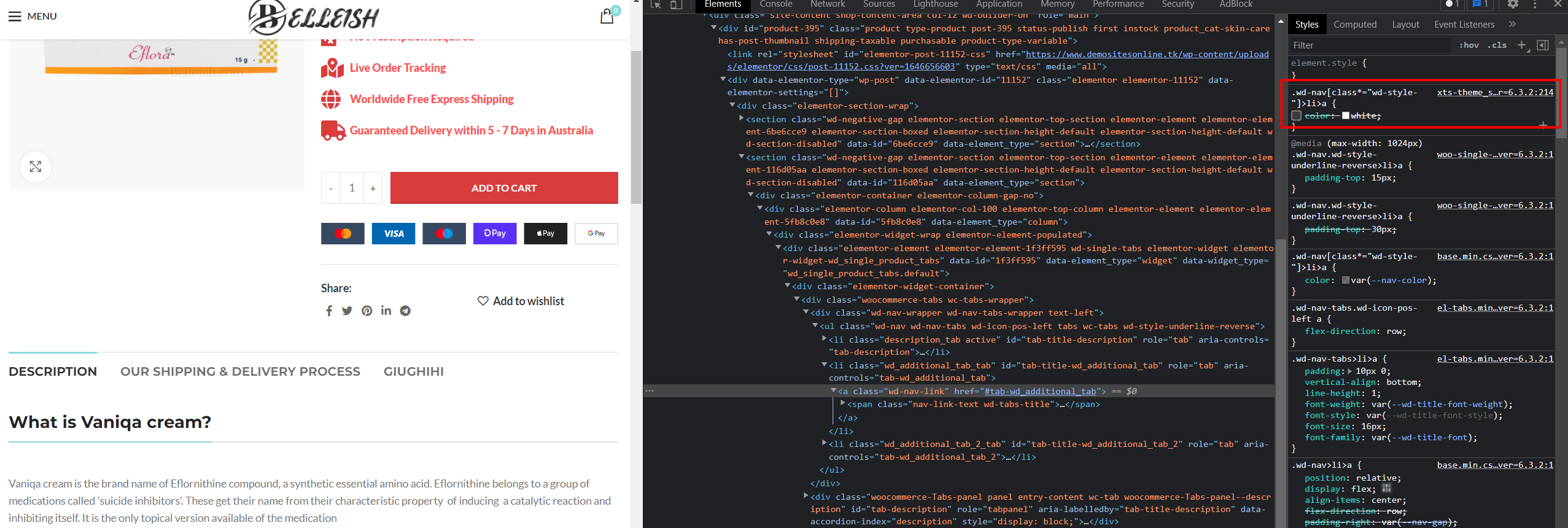The width and height of the screenshot is (1568, 528).
Task: Open DevTools settings gear
Action: (x=1513, y=4)
